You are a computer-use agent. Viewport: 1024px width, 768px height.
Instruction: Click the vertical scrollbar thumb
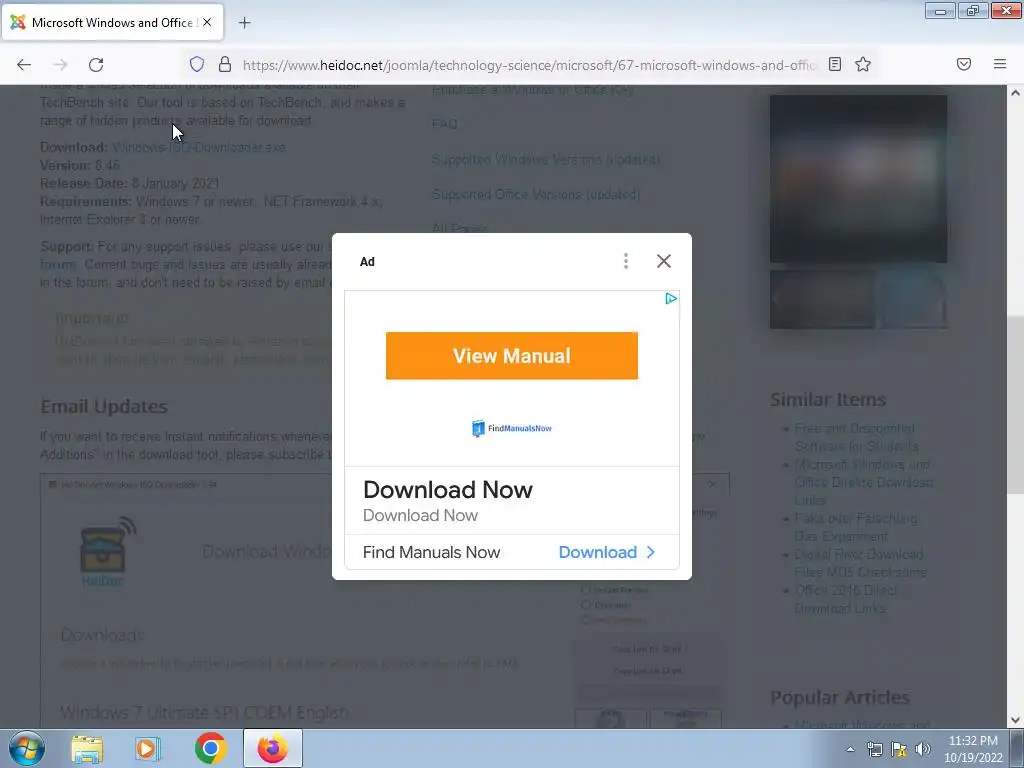1015,404
